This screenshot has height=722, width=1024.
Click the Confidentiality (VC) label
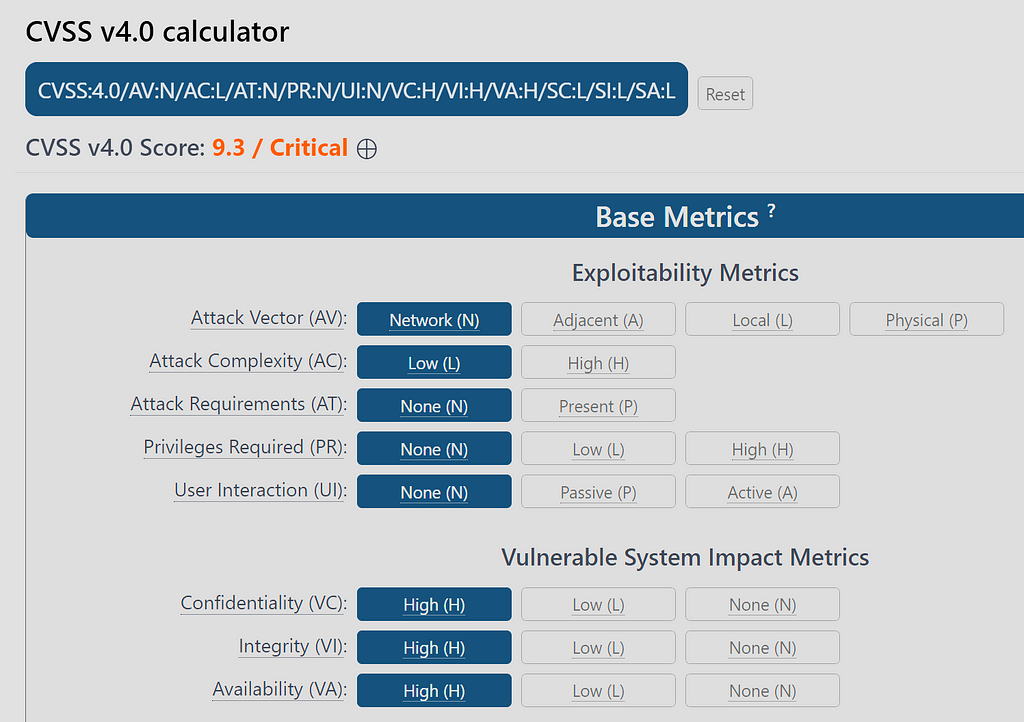click(x=263, y=603)
